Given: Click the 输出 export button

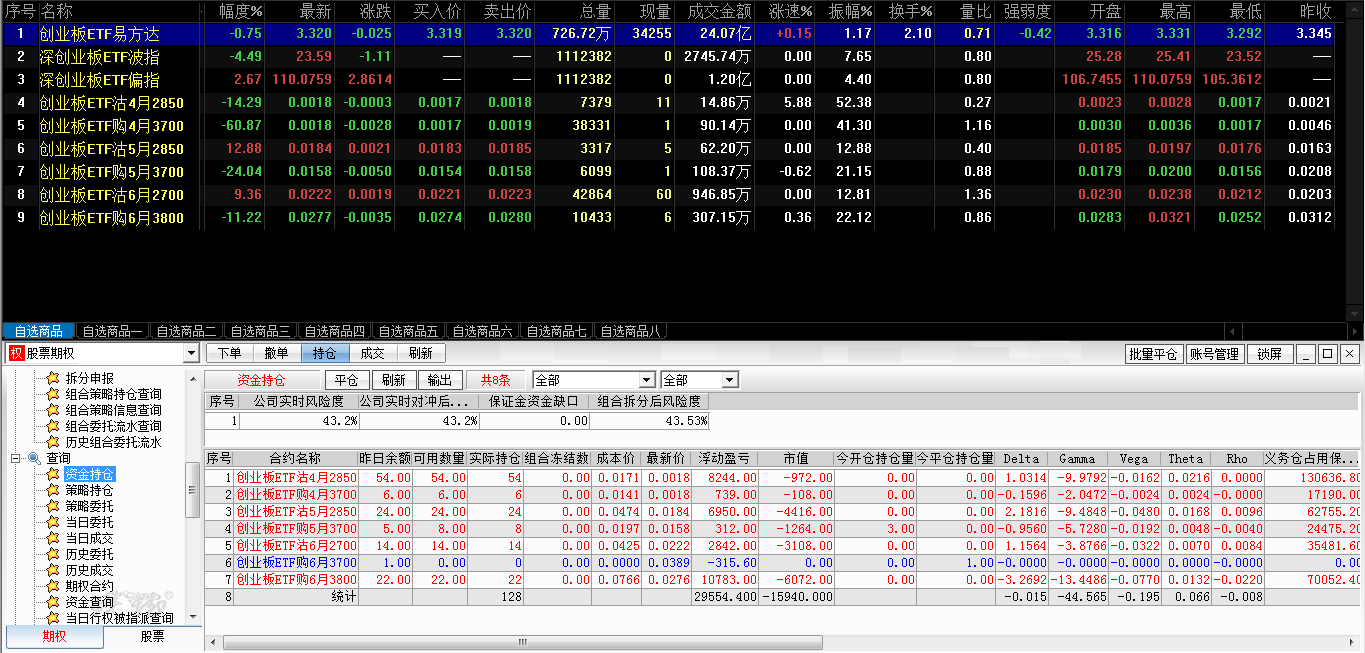Looking at the screenshot, I should 439,380.
